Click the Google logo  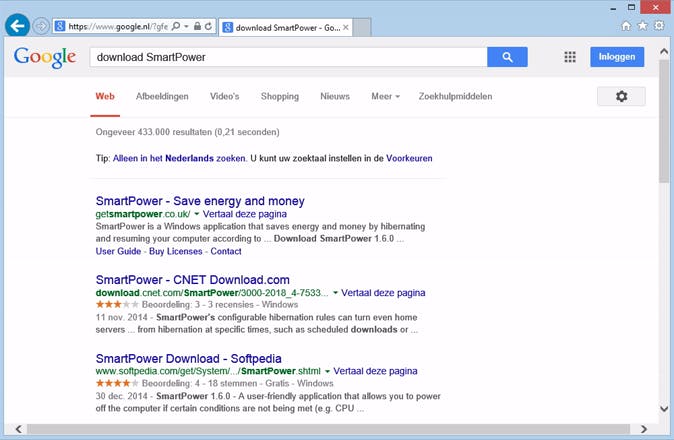pos(45,57)
